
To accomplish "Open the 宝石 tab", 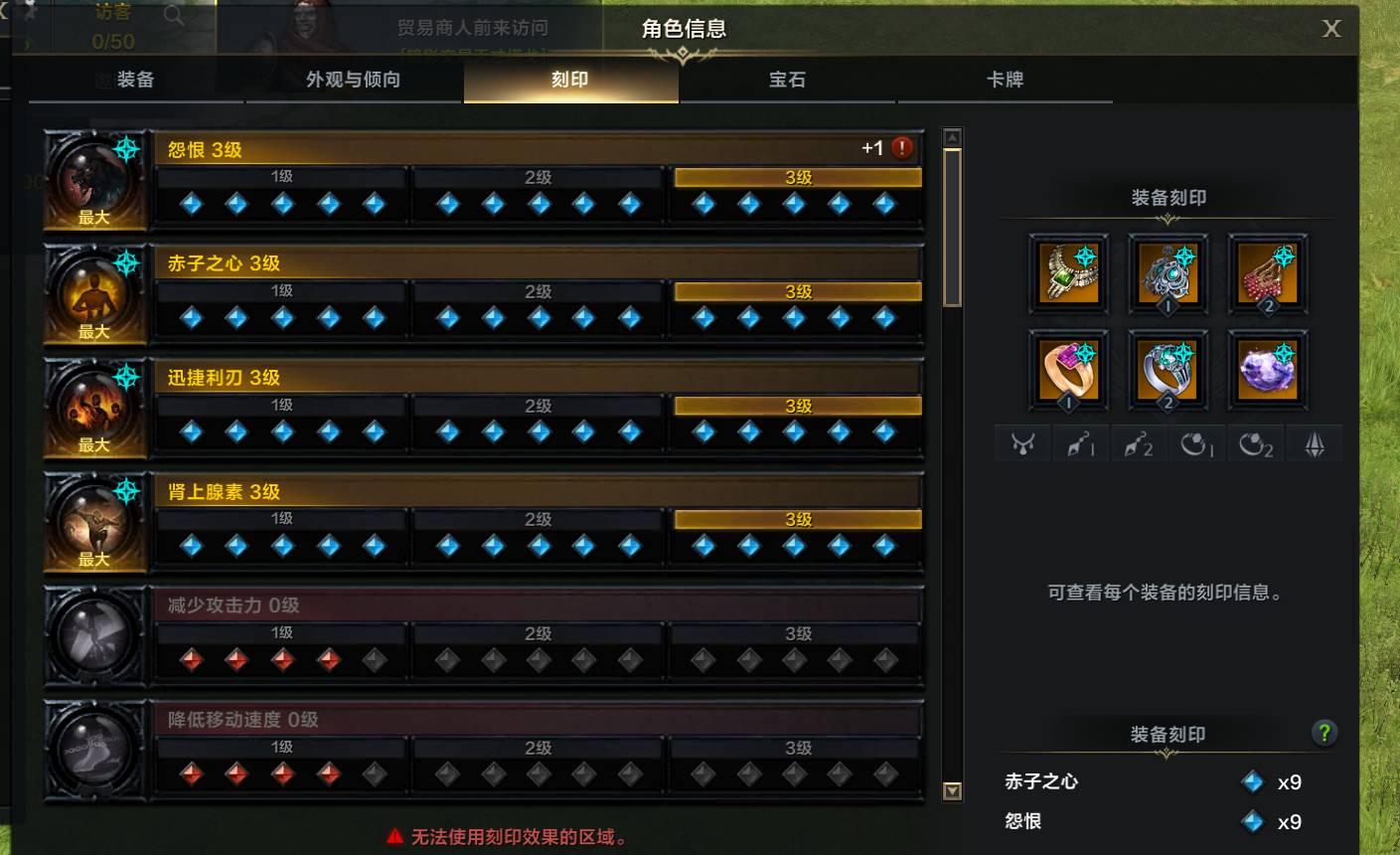I will 787,80.
